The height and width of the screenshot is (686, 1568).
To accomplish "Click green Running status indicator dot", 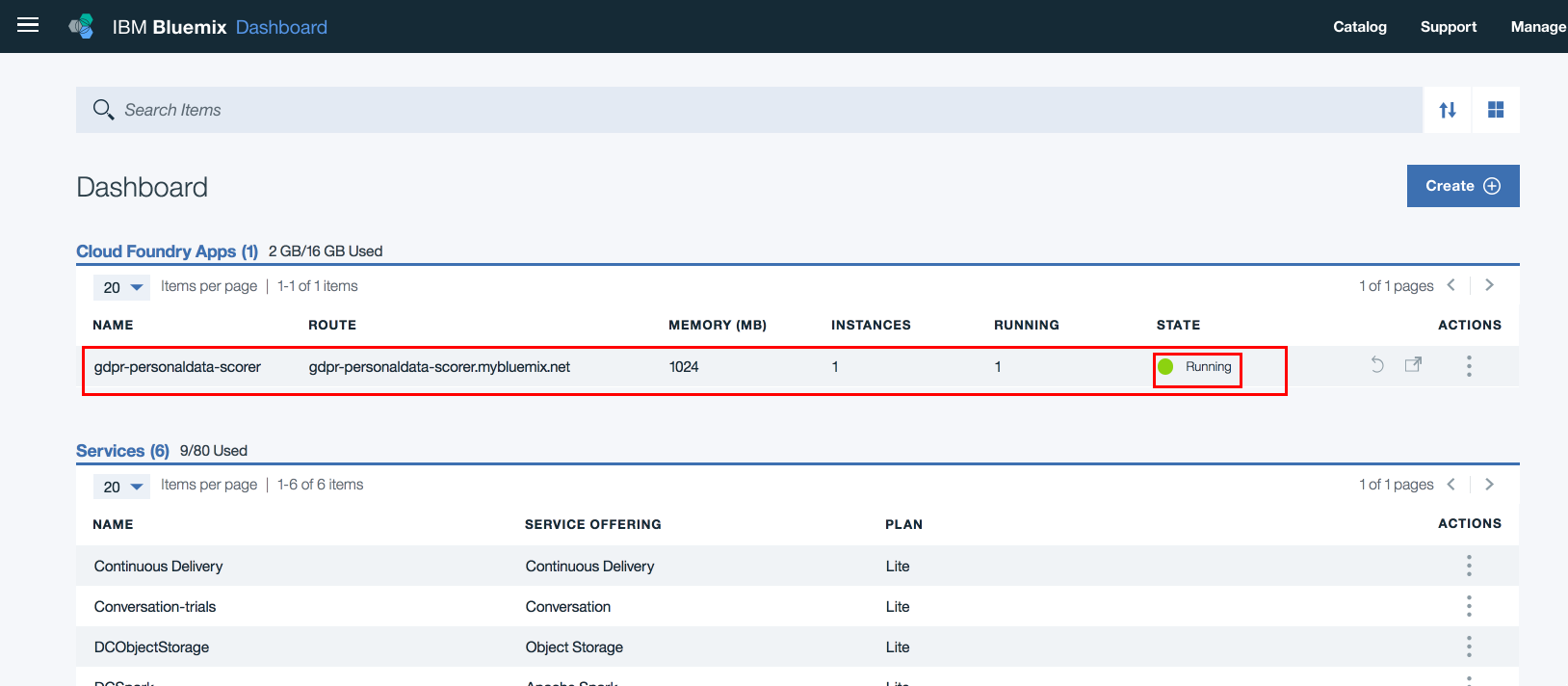I will [x=1165, y=367].
